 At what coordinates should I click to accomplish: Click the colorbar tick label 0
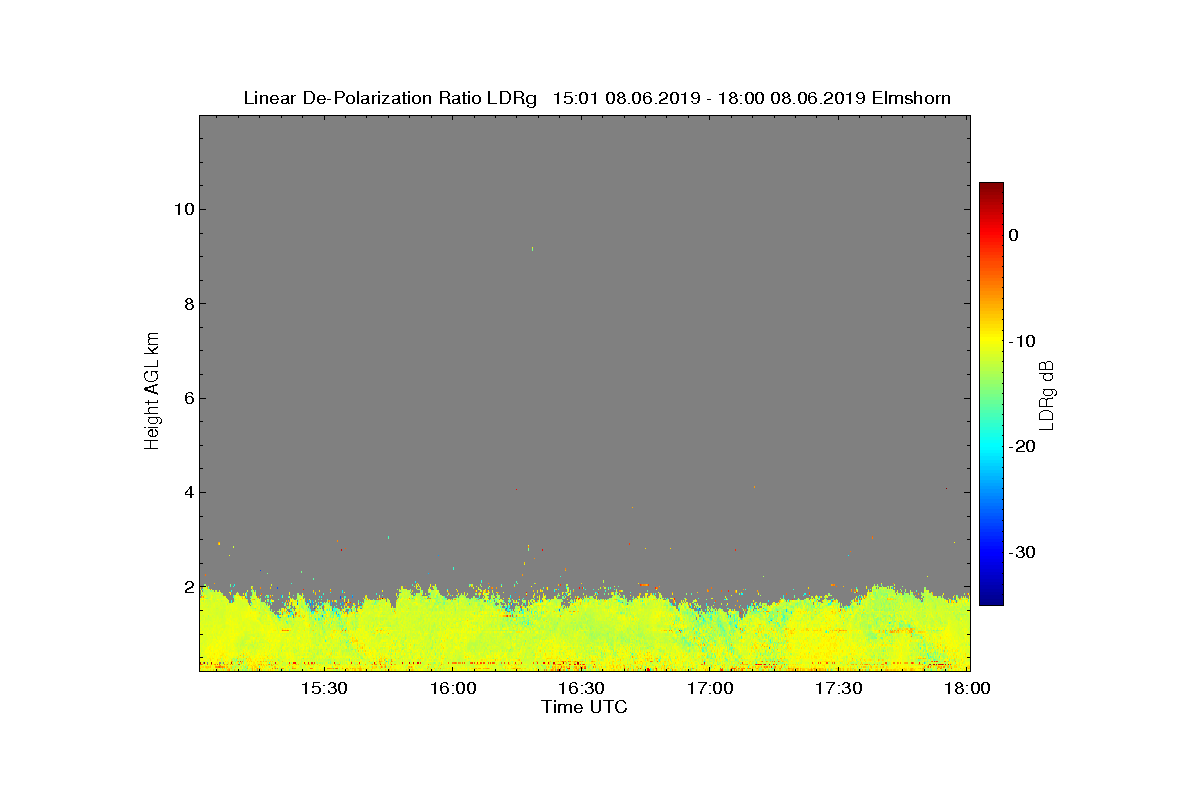click(1013, 235)
